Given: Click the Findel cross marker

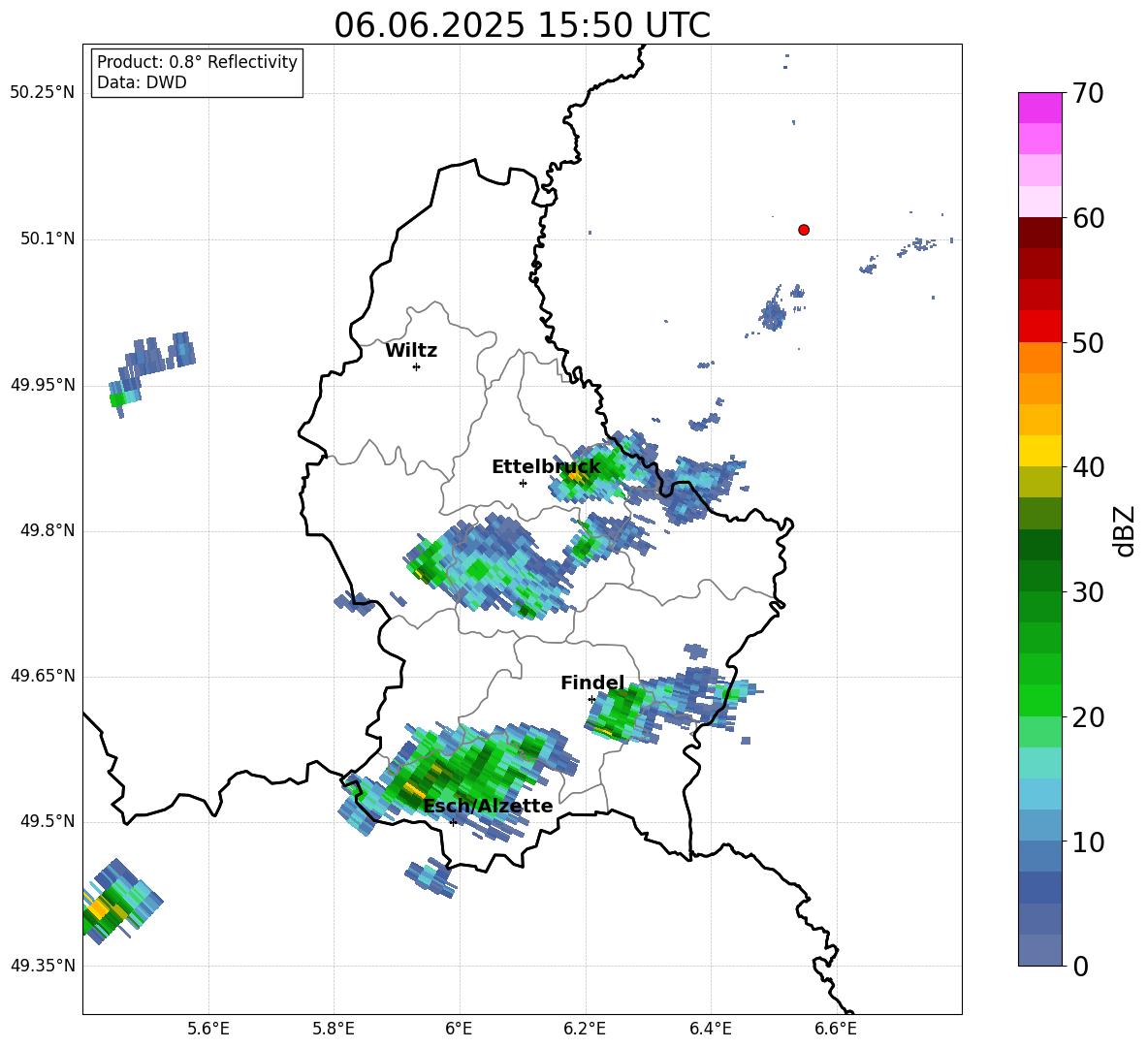Looking at the screenshot, I should click(x=591, y=700).
